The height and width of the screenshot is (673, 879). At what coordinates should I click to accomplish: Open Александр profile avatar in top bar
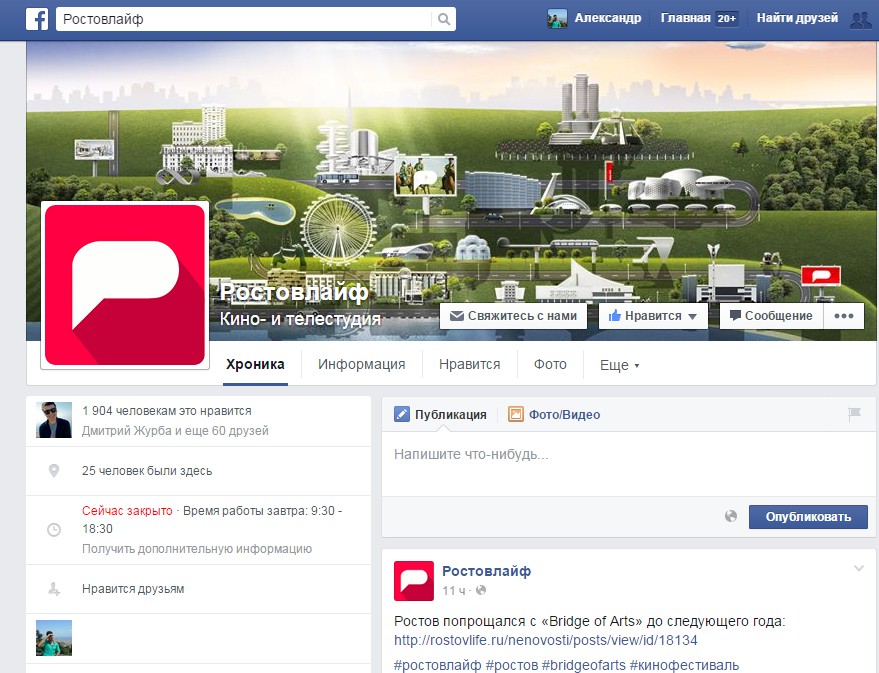coord(557,18)
